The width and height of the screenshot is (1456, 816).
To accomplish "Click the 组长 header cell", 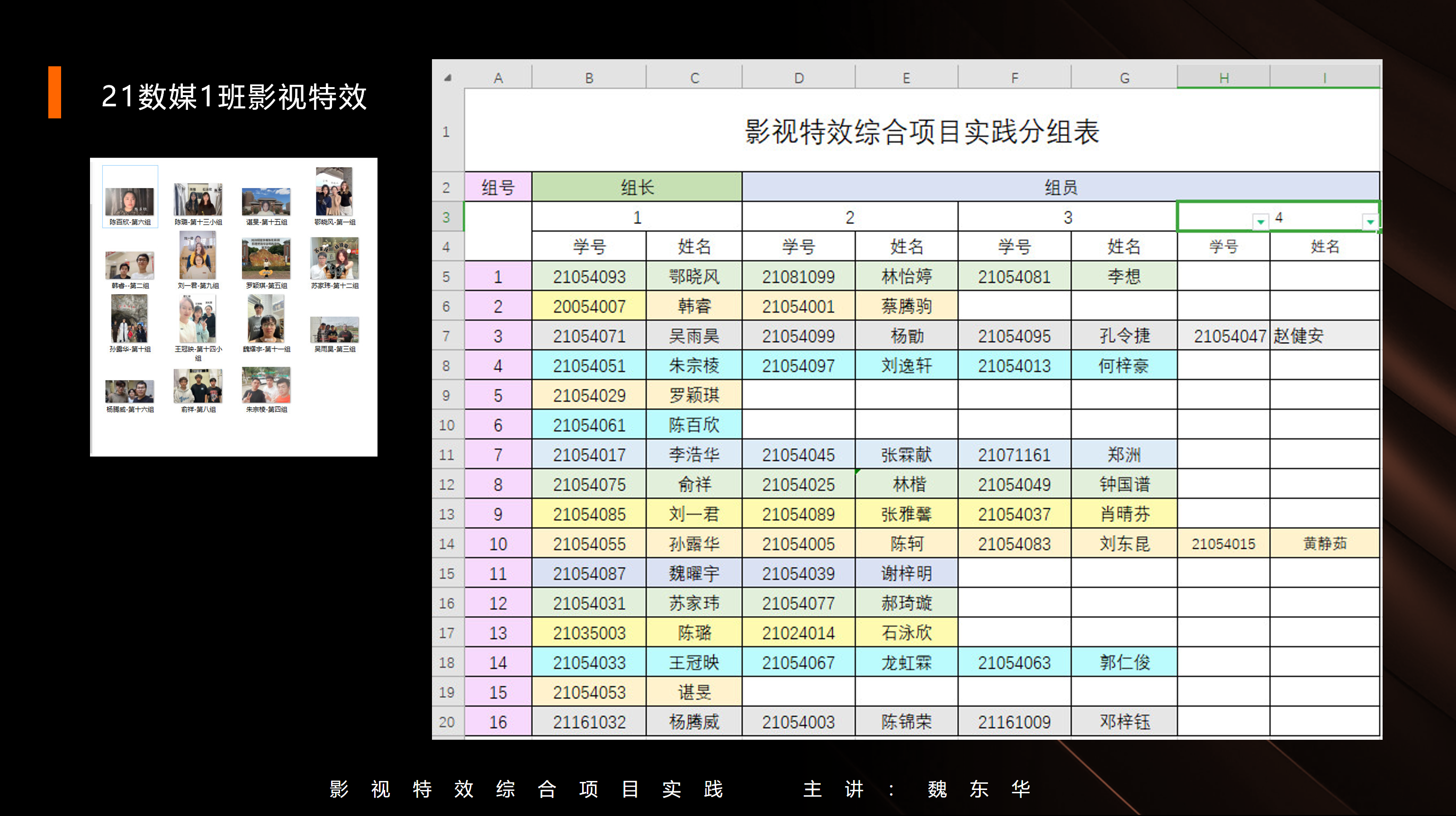I will 637,187.
